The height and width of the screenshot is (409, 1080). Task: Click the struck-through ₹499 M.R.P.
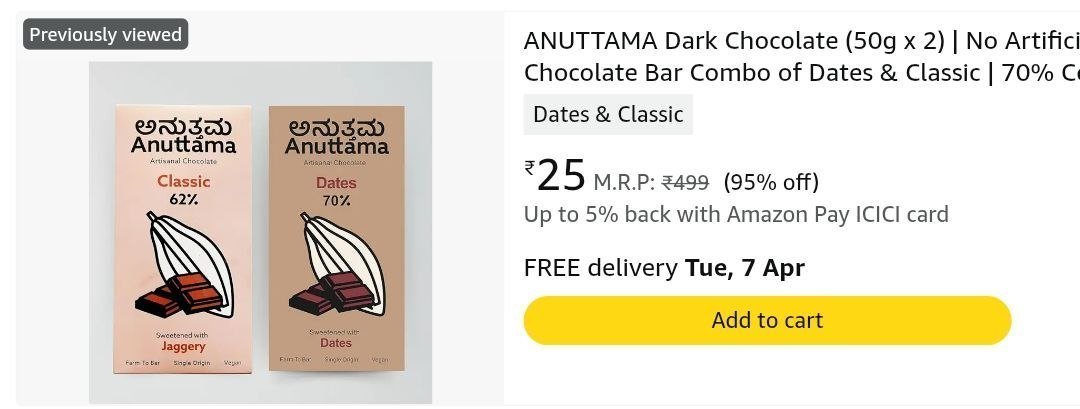685,182
